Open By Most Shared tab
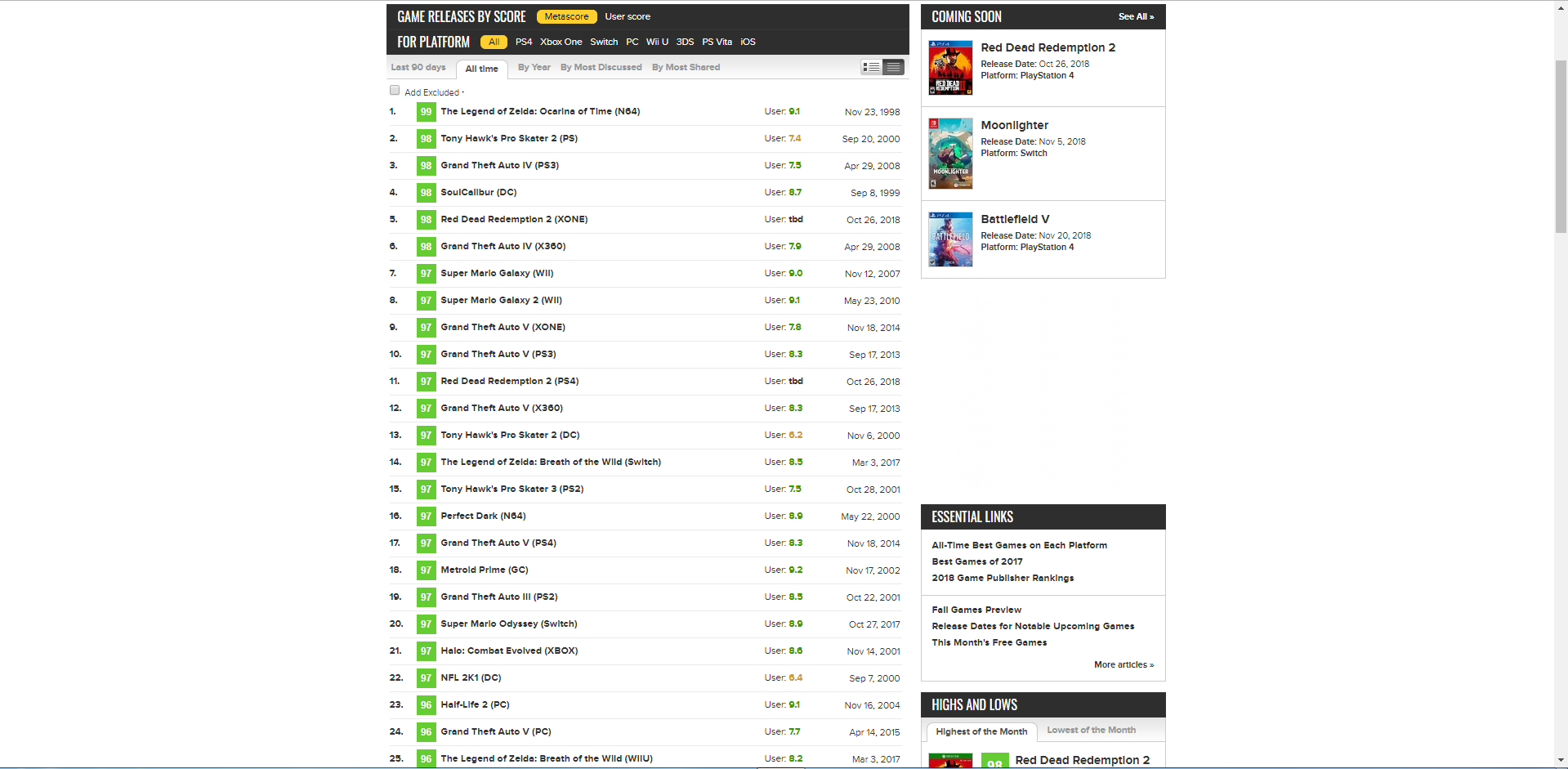The image size is (1568, 769). pyautogui.click(x=686, y=67)
